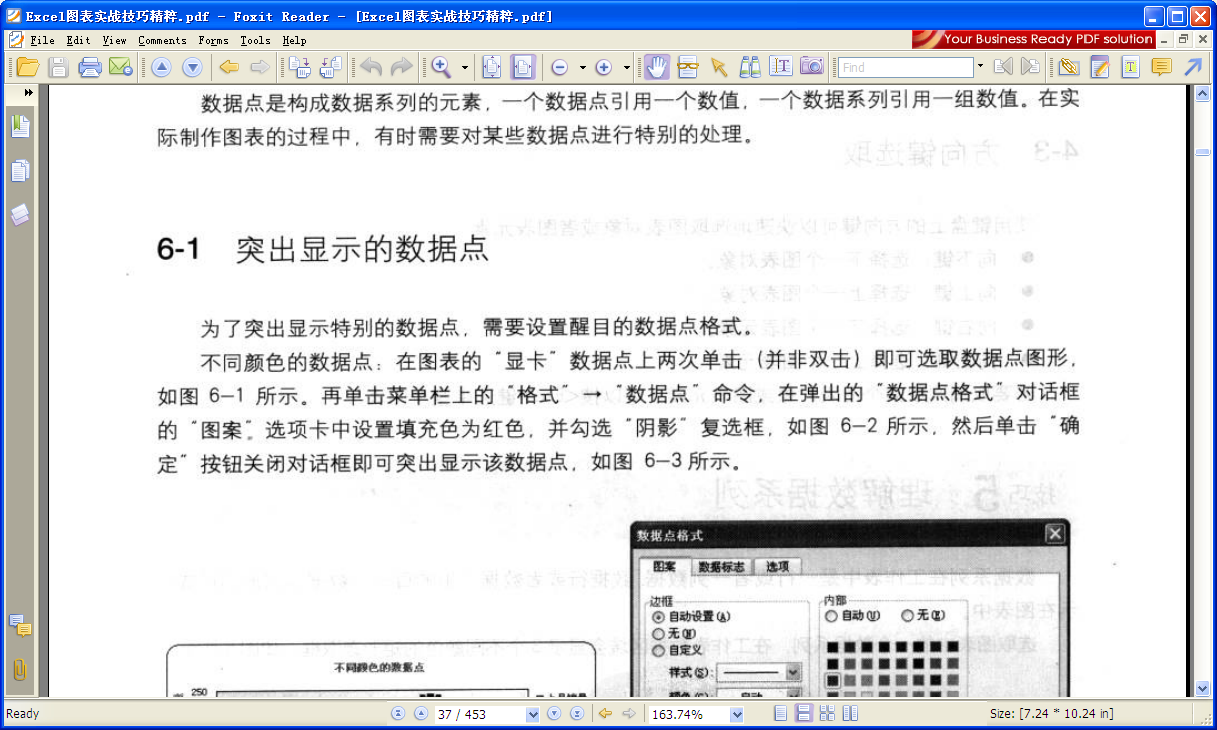Click the yellow comment note tool
Image resolution: width=1217 pixels, height=730 pixels.
coord(1161,67)
